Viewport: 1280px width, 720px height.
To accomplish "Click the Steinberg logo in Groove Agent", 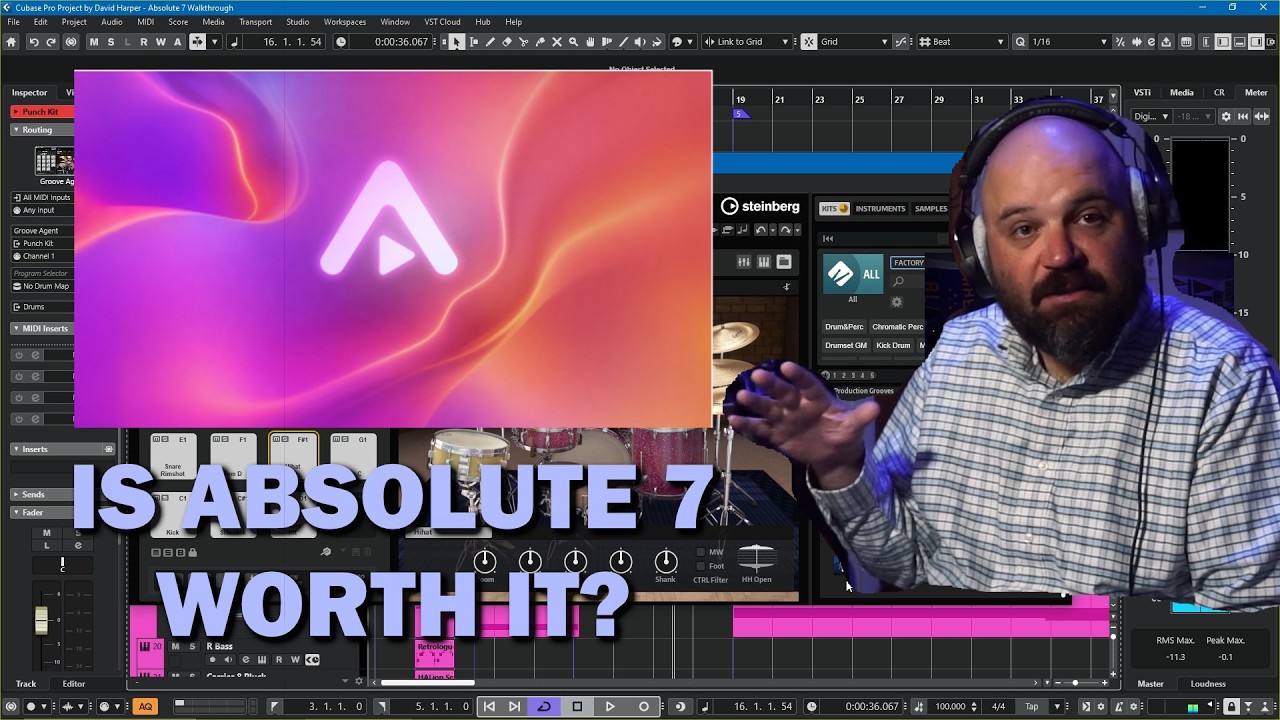I will (760, 207).
